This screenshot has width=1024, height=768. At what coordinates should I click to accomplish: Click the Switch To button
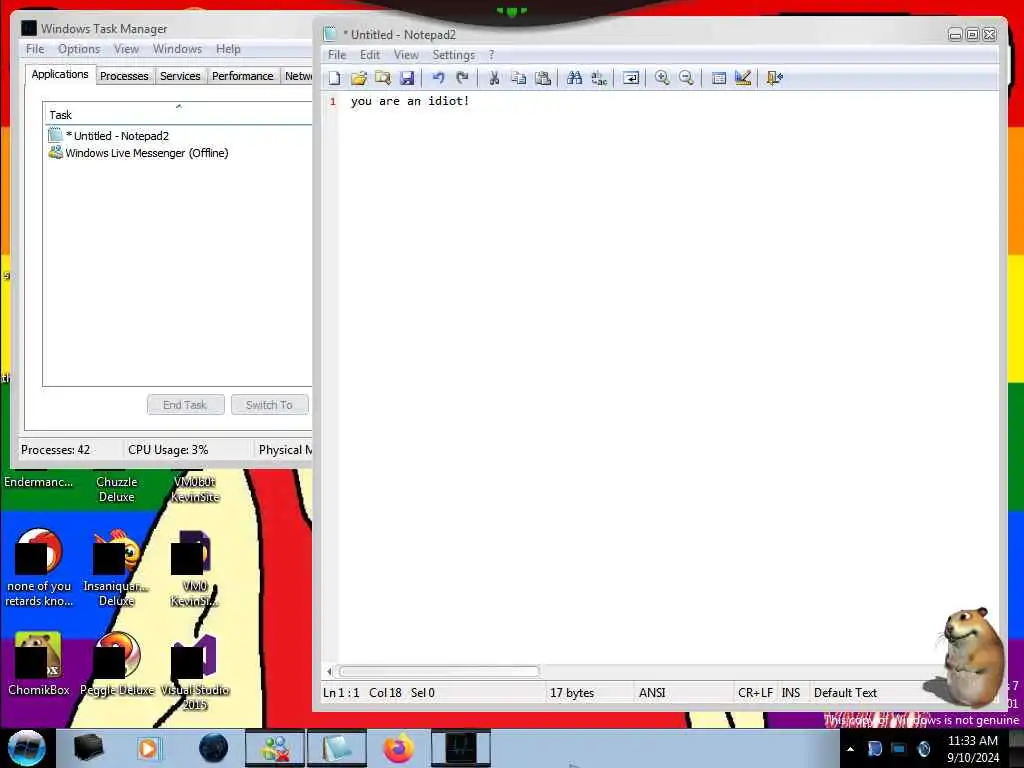[x=269, y=405]
